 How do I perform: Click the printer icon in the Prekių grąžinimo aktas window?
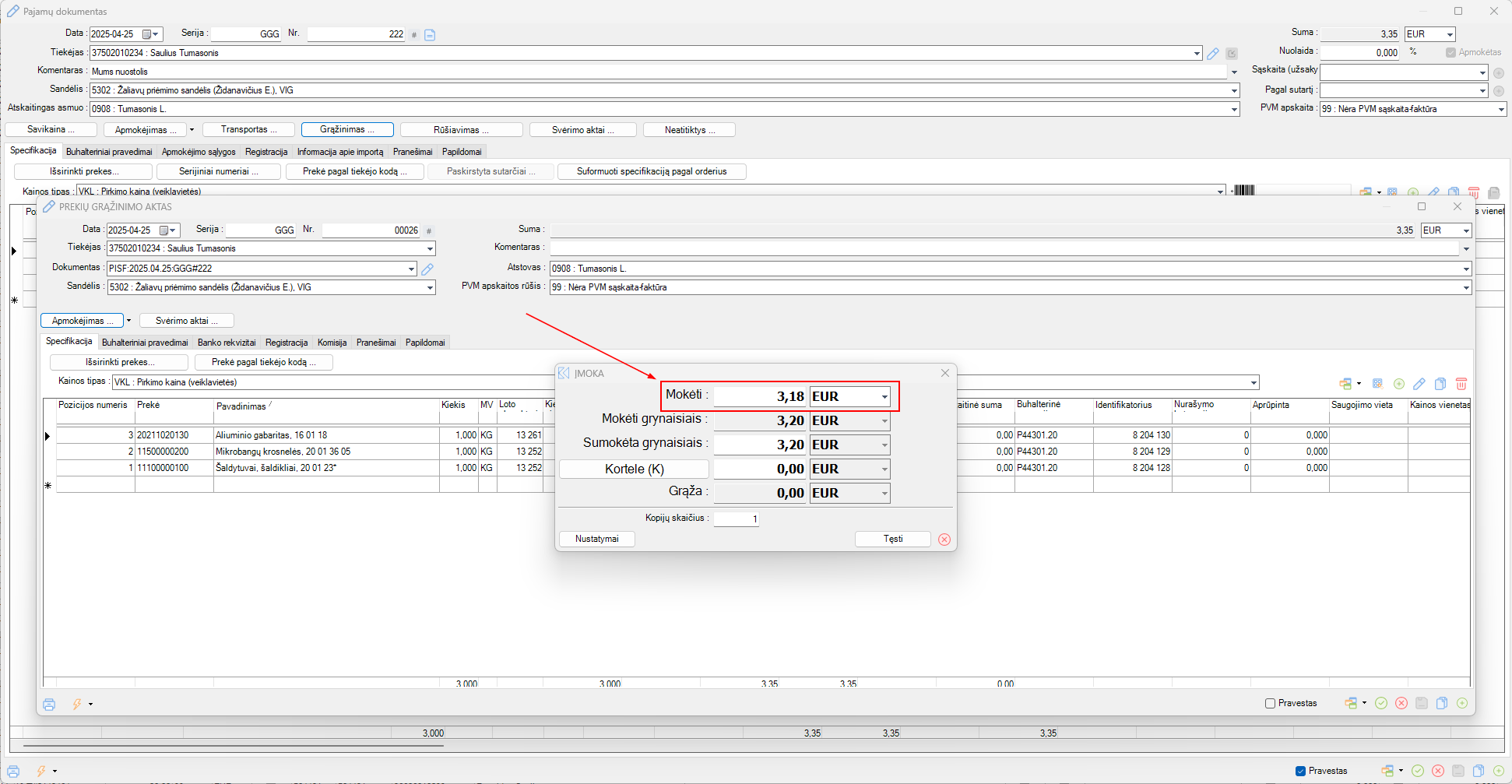[49, 704]
